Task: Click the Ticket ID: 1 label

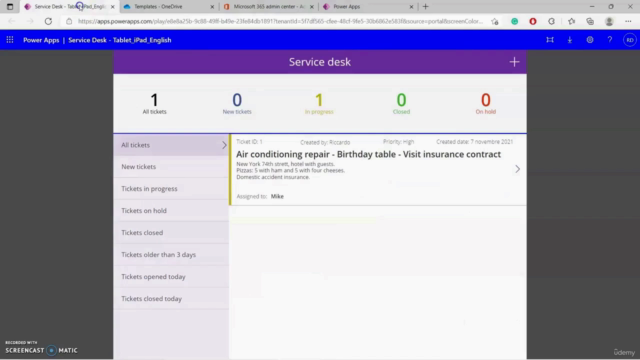Action: pyautogui.click(x=249, y=142)
